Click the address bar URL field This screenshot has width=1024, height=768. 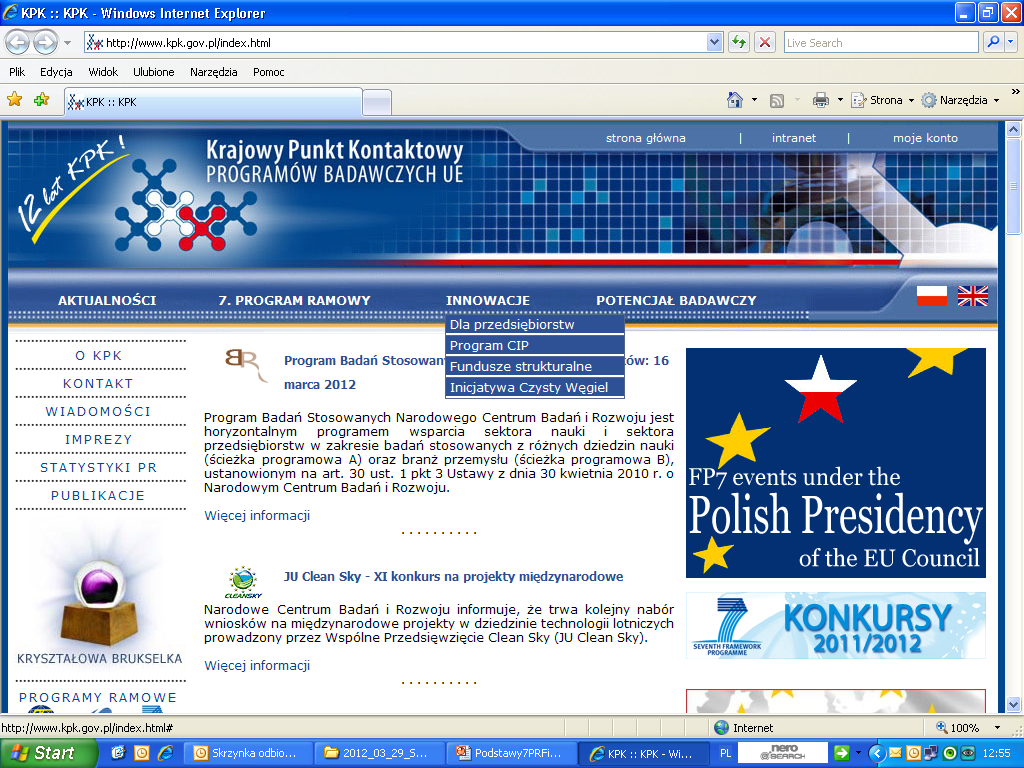(x=395, y=43)
